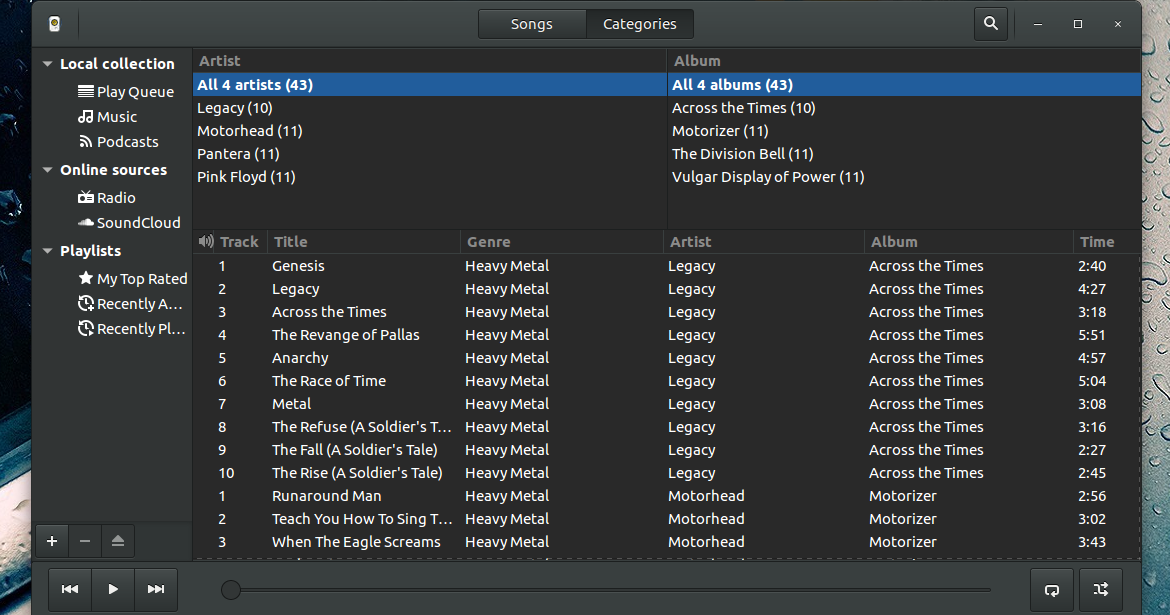1170x615 pixels.
Task: Collapse the Local collection section
Action: (x=45, y=63)
